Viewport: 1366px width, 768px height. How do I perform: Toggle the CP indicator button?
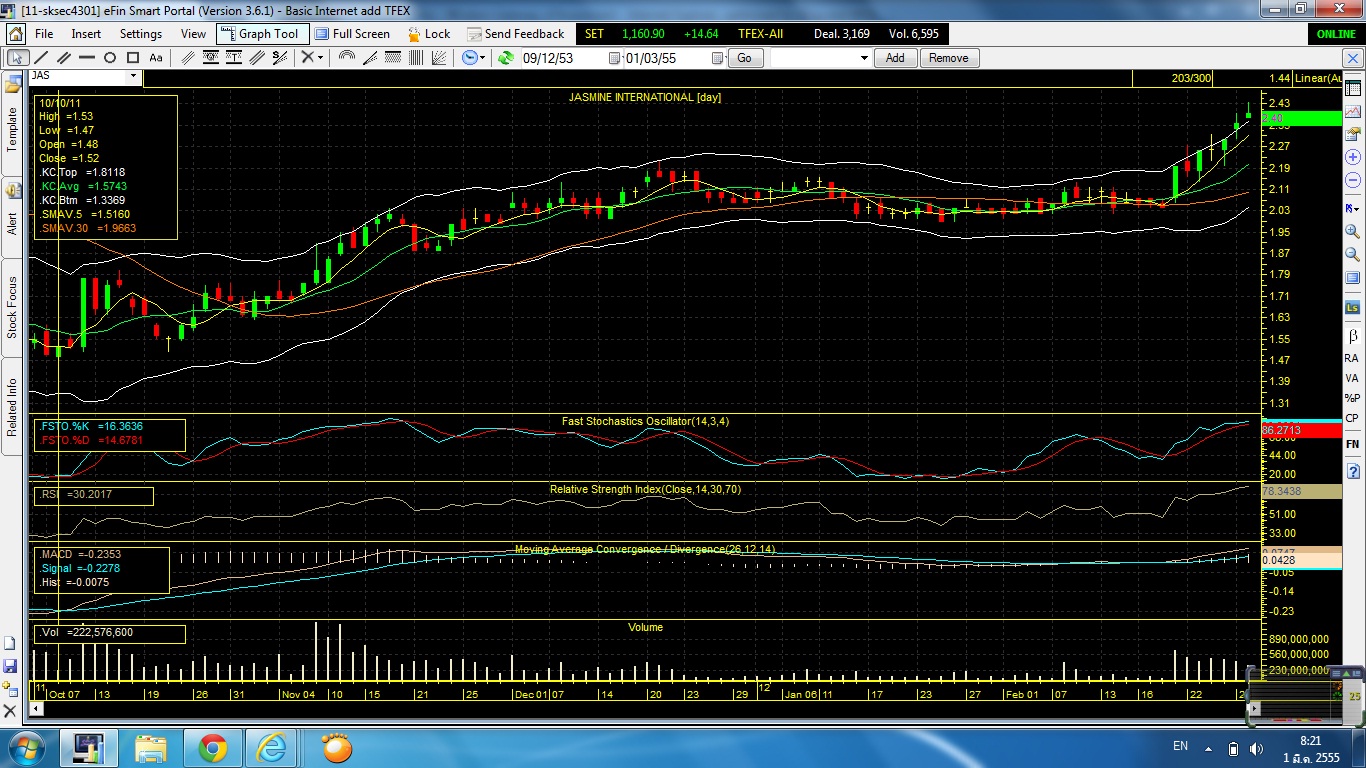tap(1352, 418)
